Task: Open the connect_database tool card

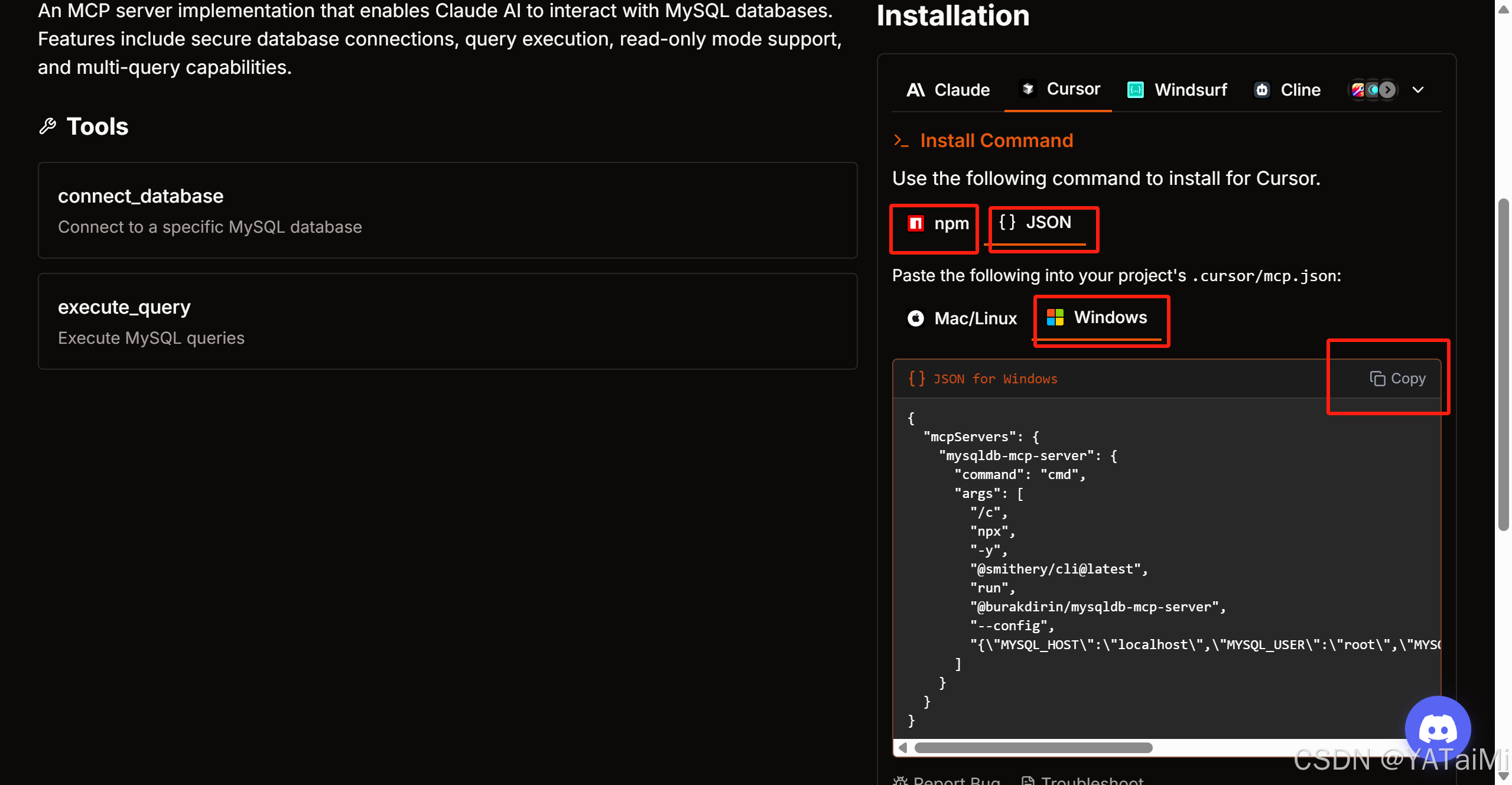Action: (x=447, y=210)
